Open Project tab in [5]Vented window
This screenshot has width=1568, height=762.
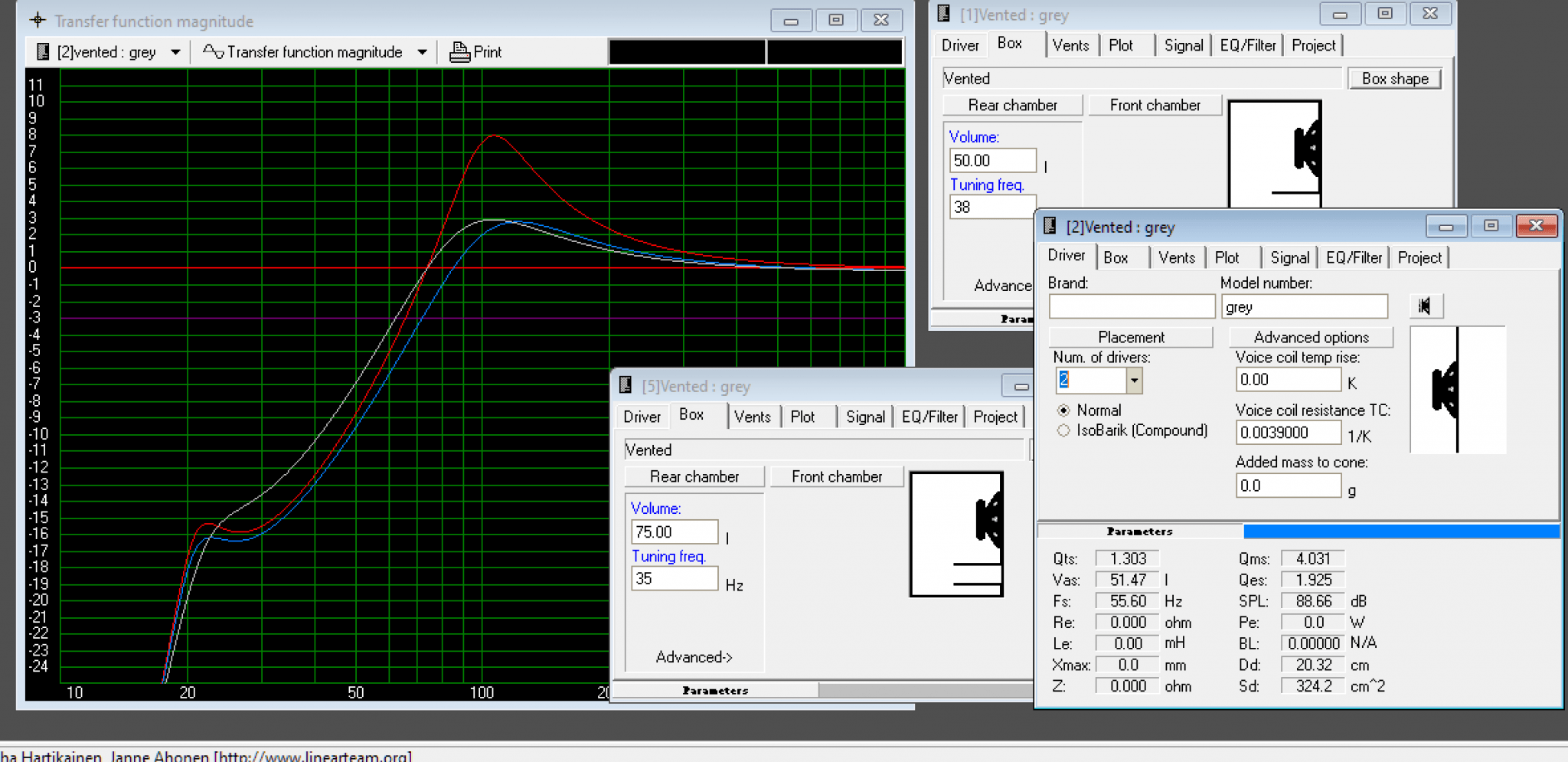[995, 417]
